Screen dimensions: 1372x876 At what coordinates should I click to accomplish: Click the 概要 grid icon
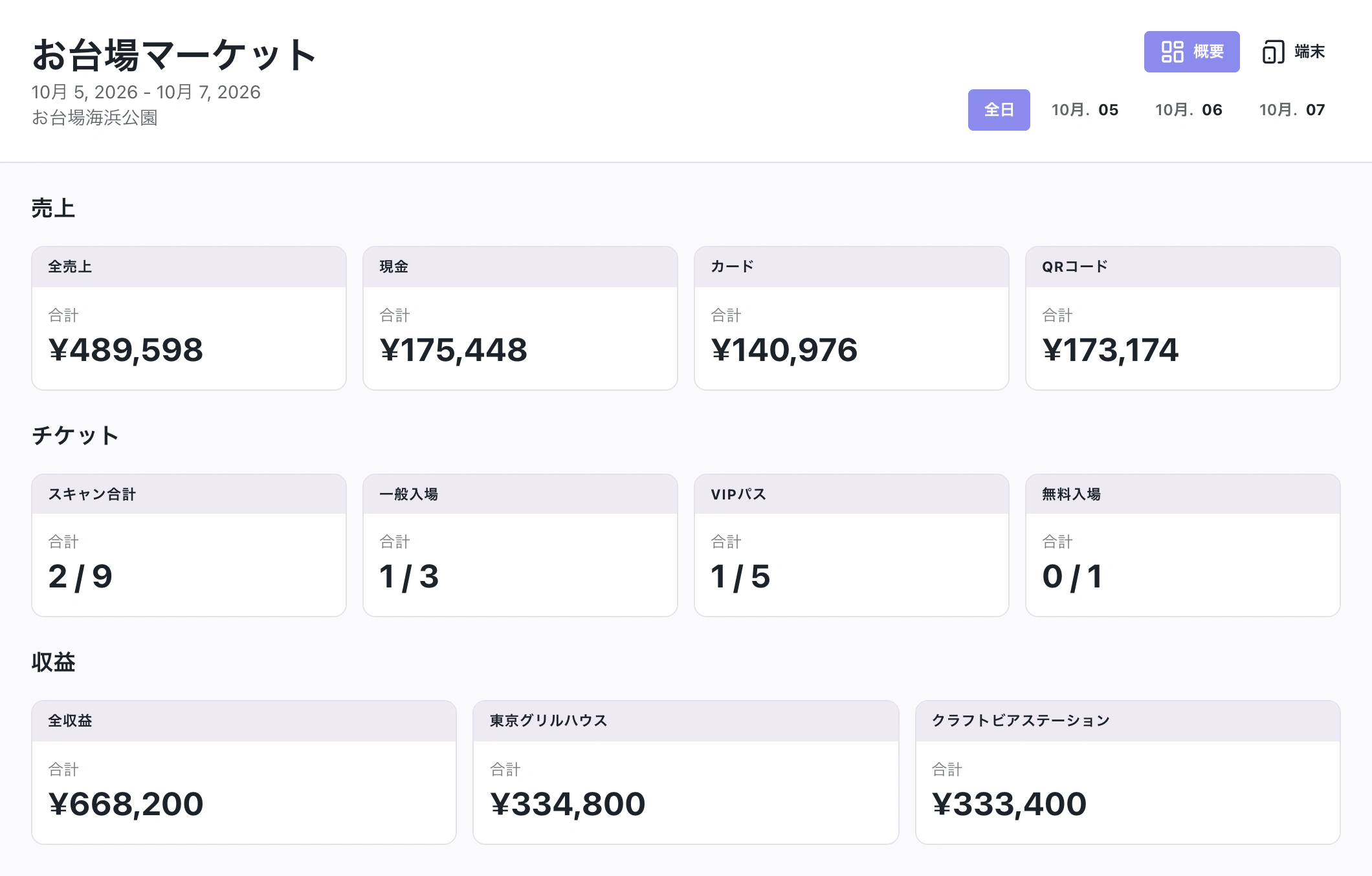pyautogui.click(x=1172, y=52)
